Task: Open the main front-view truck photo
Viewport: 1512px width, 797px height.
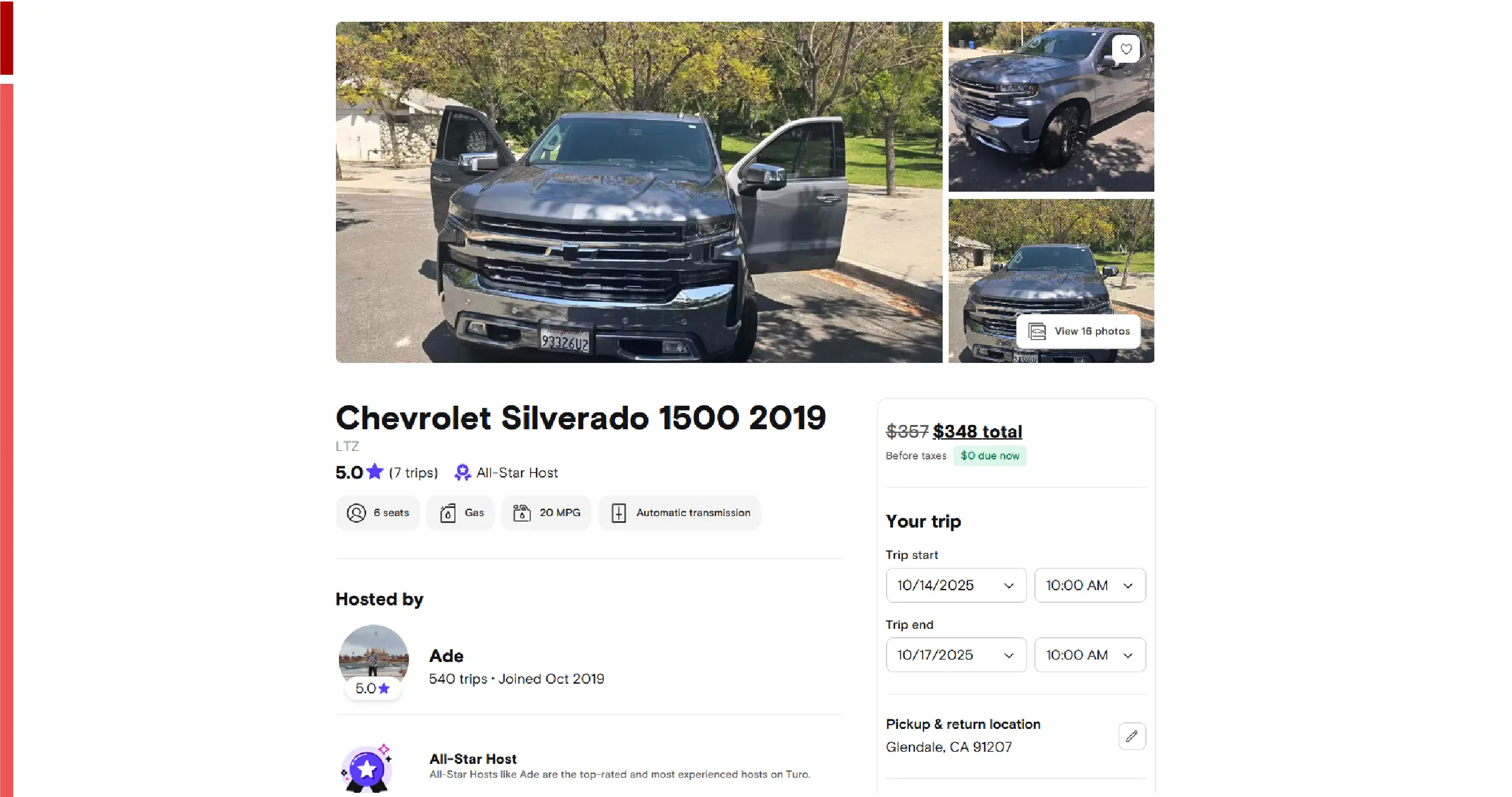Action: 639,192
